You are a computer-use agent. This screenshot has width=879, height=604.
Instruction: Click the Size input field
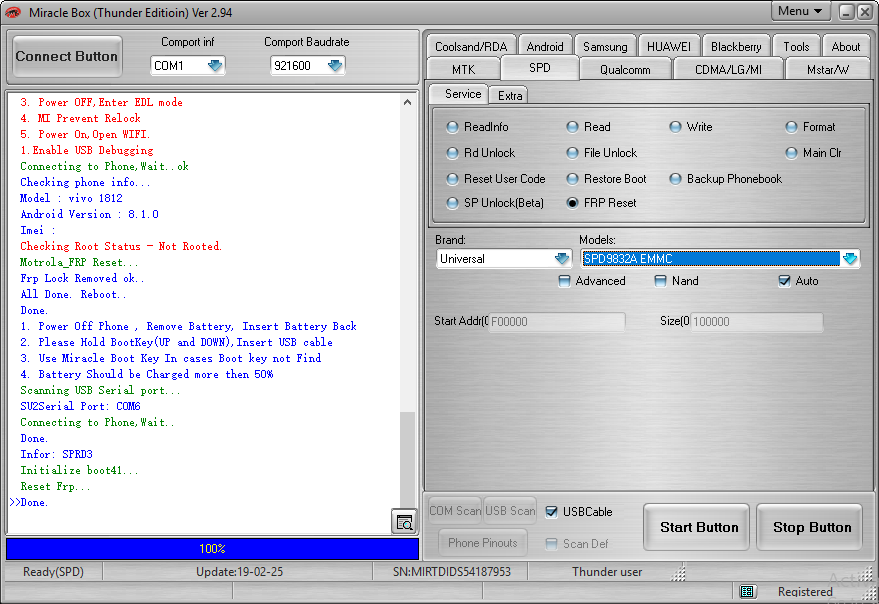point(757,322)
